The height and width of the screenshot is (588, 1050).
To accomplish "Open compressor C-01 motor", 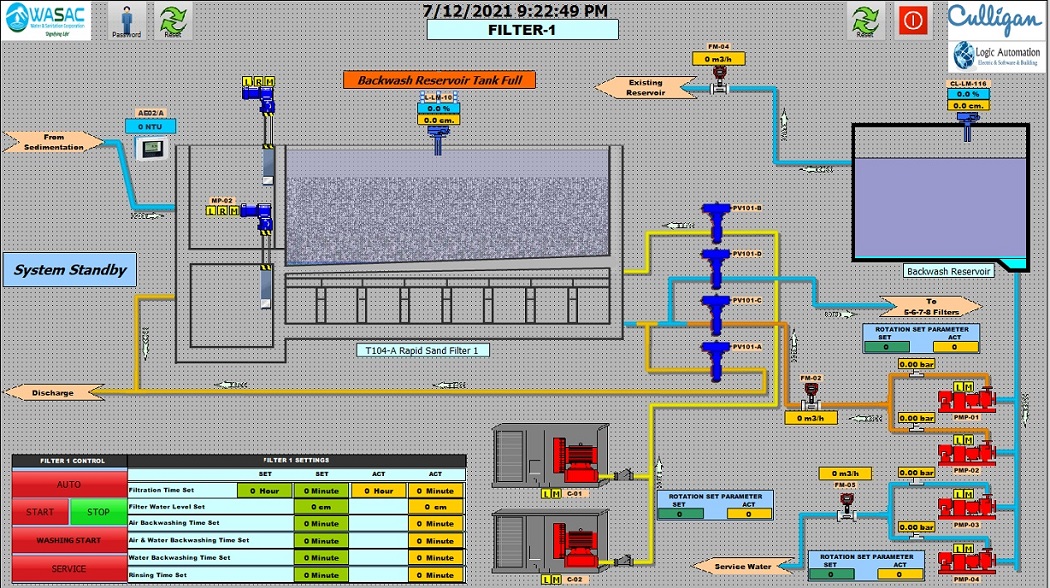I will coord(575,457).
